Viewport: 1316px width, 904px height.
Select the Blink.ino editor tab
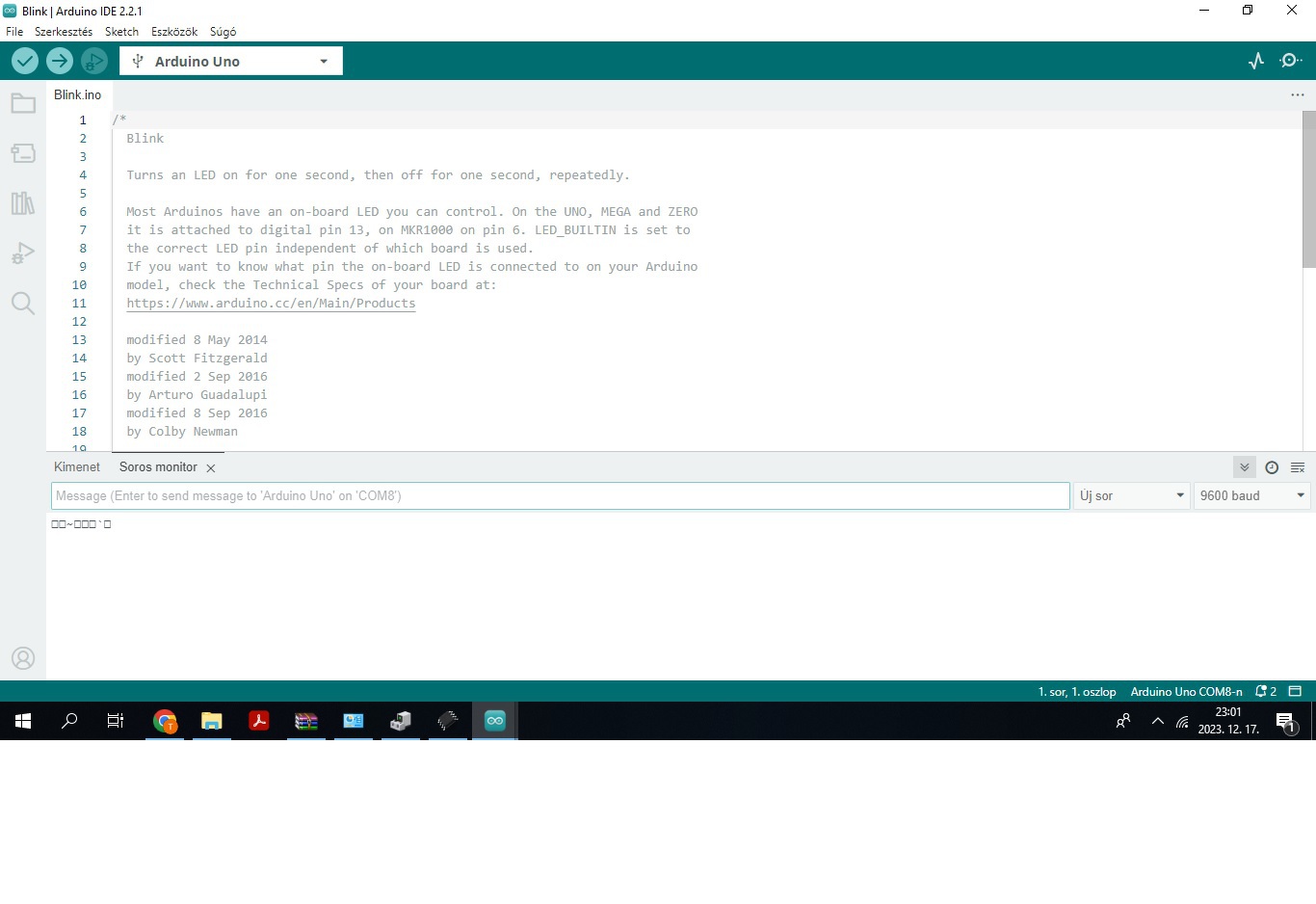coord(78,94)
